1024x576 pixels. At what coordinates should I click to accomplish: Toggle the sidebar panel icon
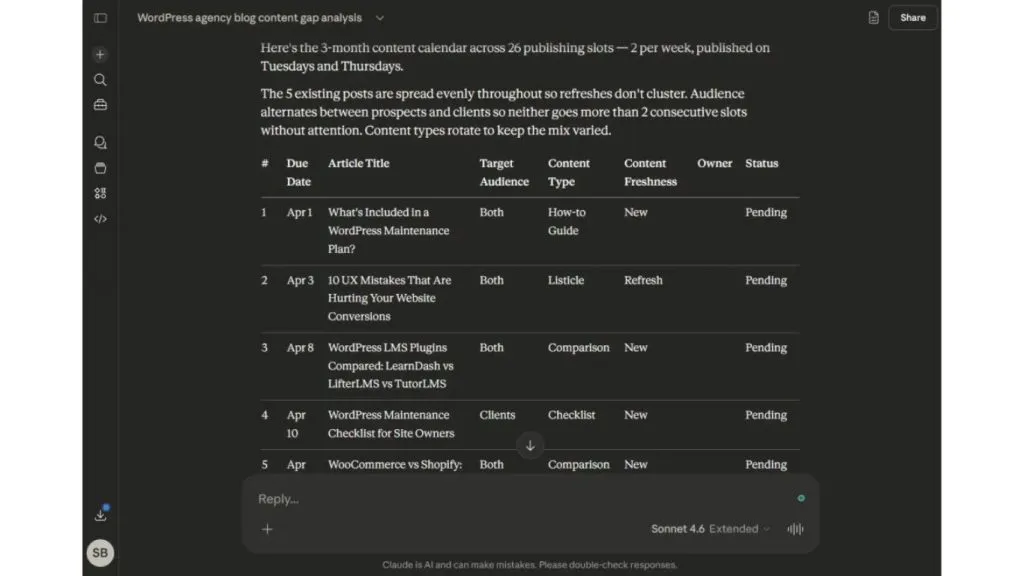pyautogui.click(x=100, y=18)
